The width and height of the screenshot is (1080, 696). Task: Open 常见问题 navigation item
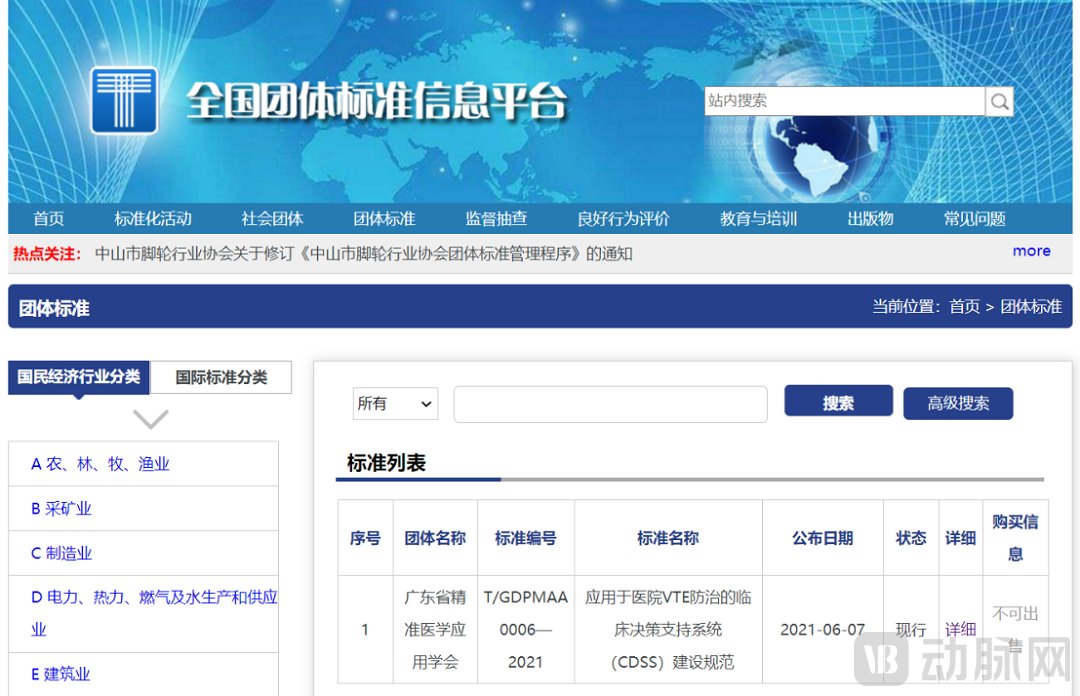(974, 219)
